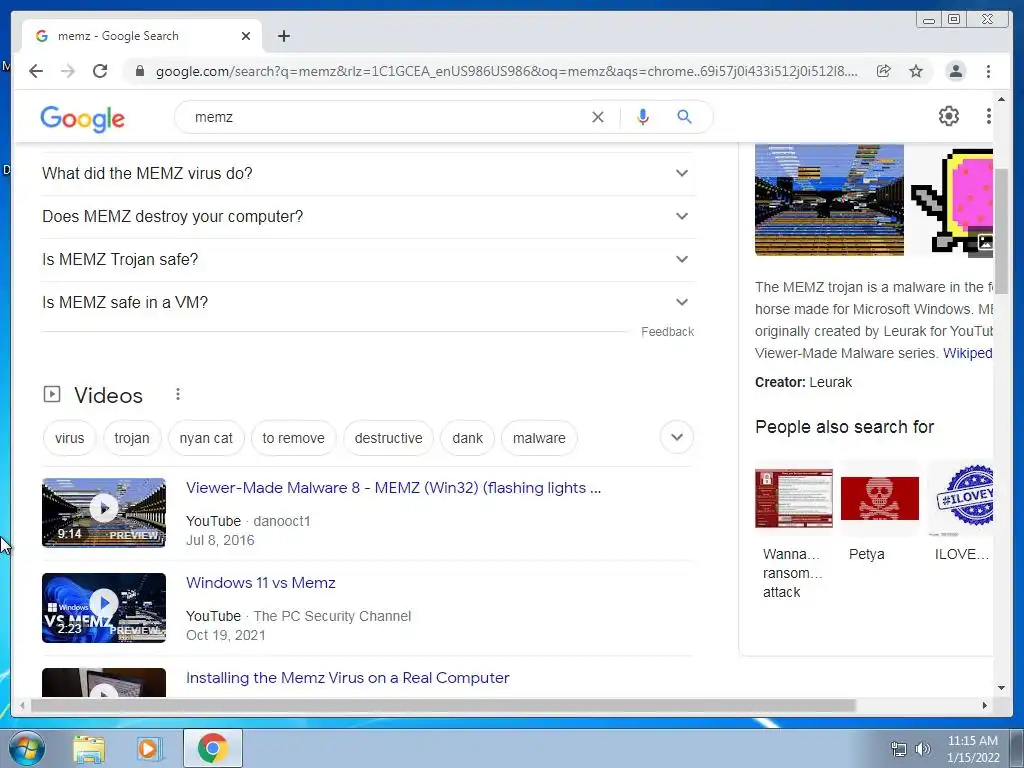Reload the current page
1024x768 pixels.
coord(100,71)
